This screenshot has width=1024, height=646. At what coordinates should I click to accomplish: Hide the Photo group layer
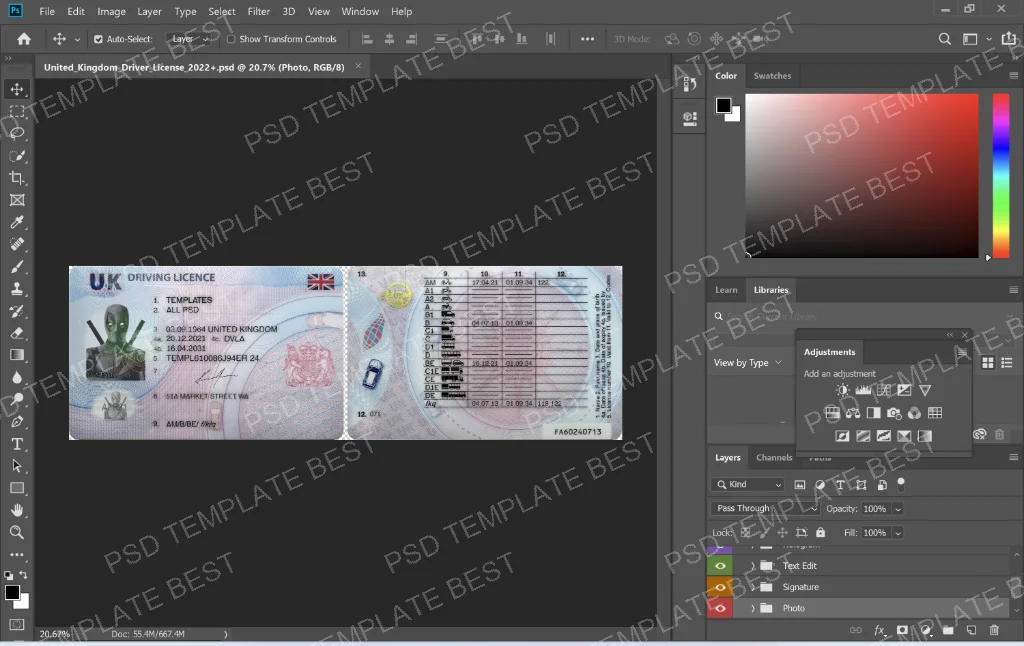720,608
